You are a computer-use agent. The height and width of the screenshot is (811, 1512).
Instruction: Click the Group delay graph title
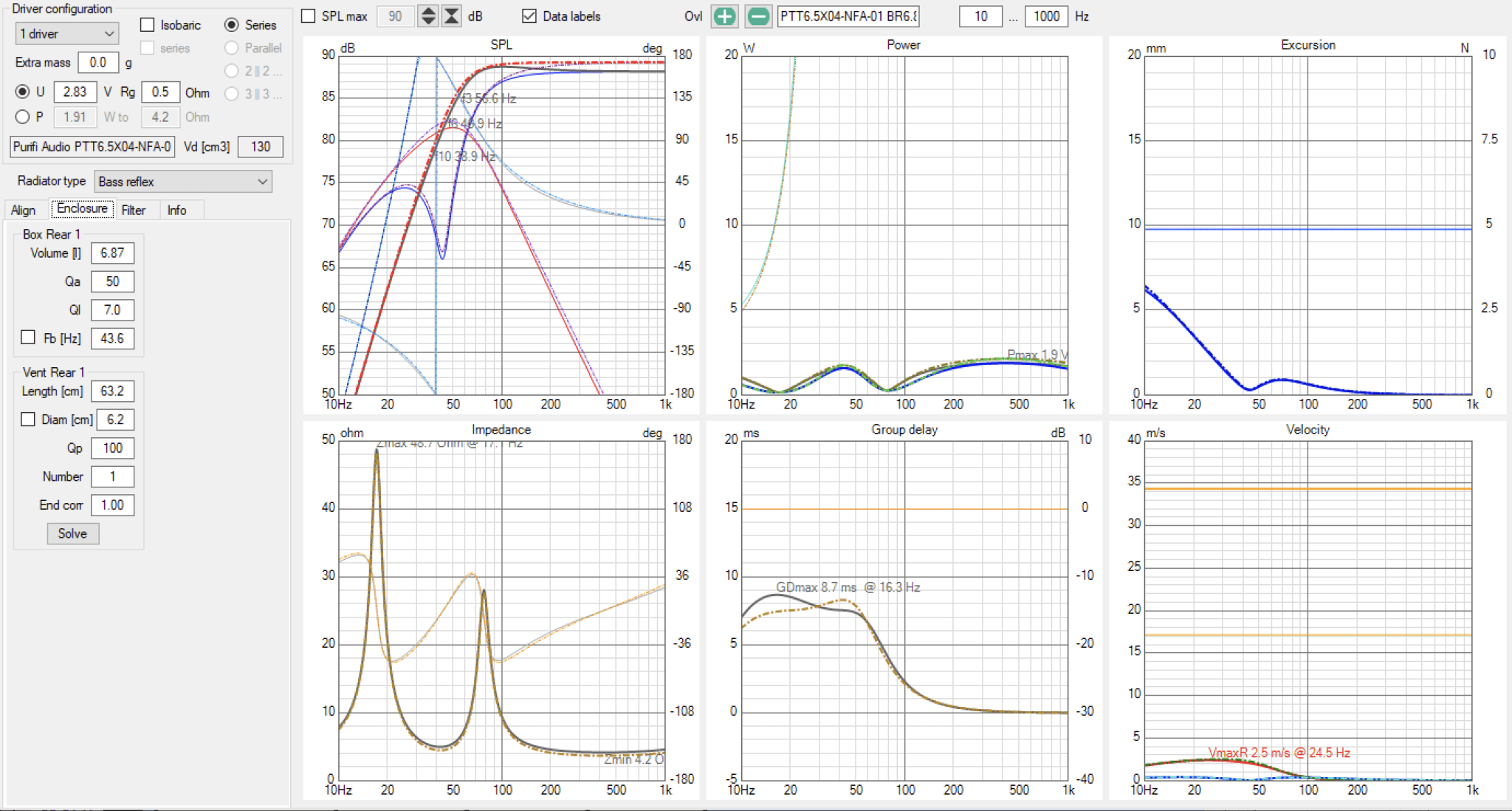[x=904, y=430]
